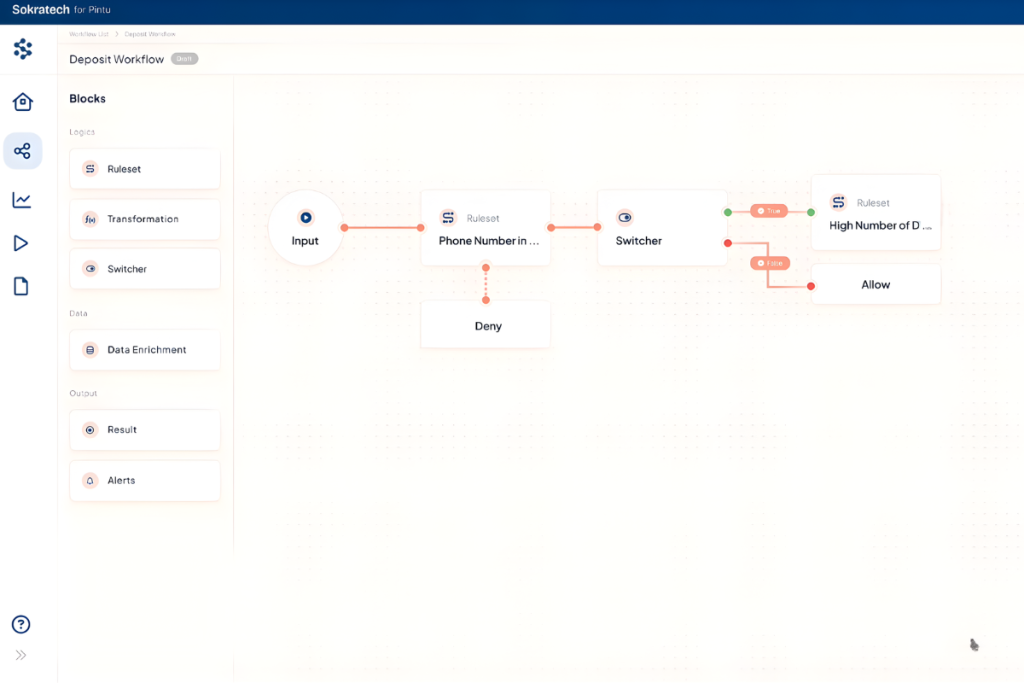The image size is (1024, 683).
Task: Select the workflow share-nodes sidebar icon
Action: (x=23, y=151)
